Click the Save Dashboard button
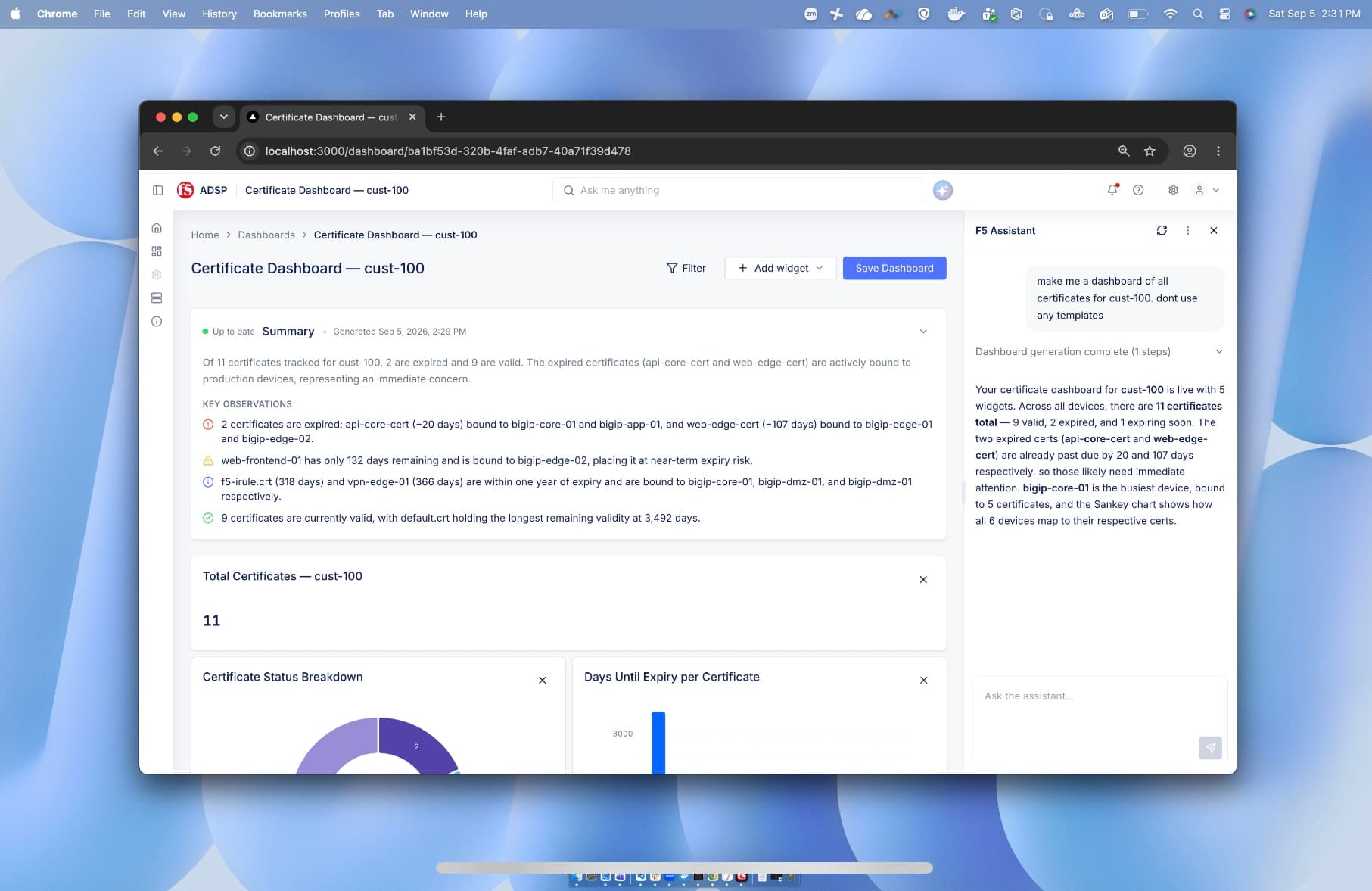Screen dimensions: 1372x891 [x=894, y=268]
